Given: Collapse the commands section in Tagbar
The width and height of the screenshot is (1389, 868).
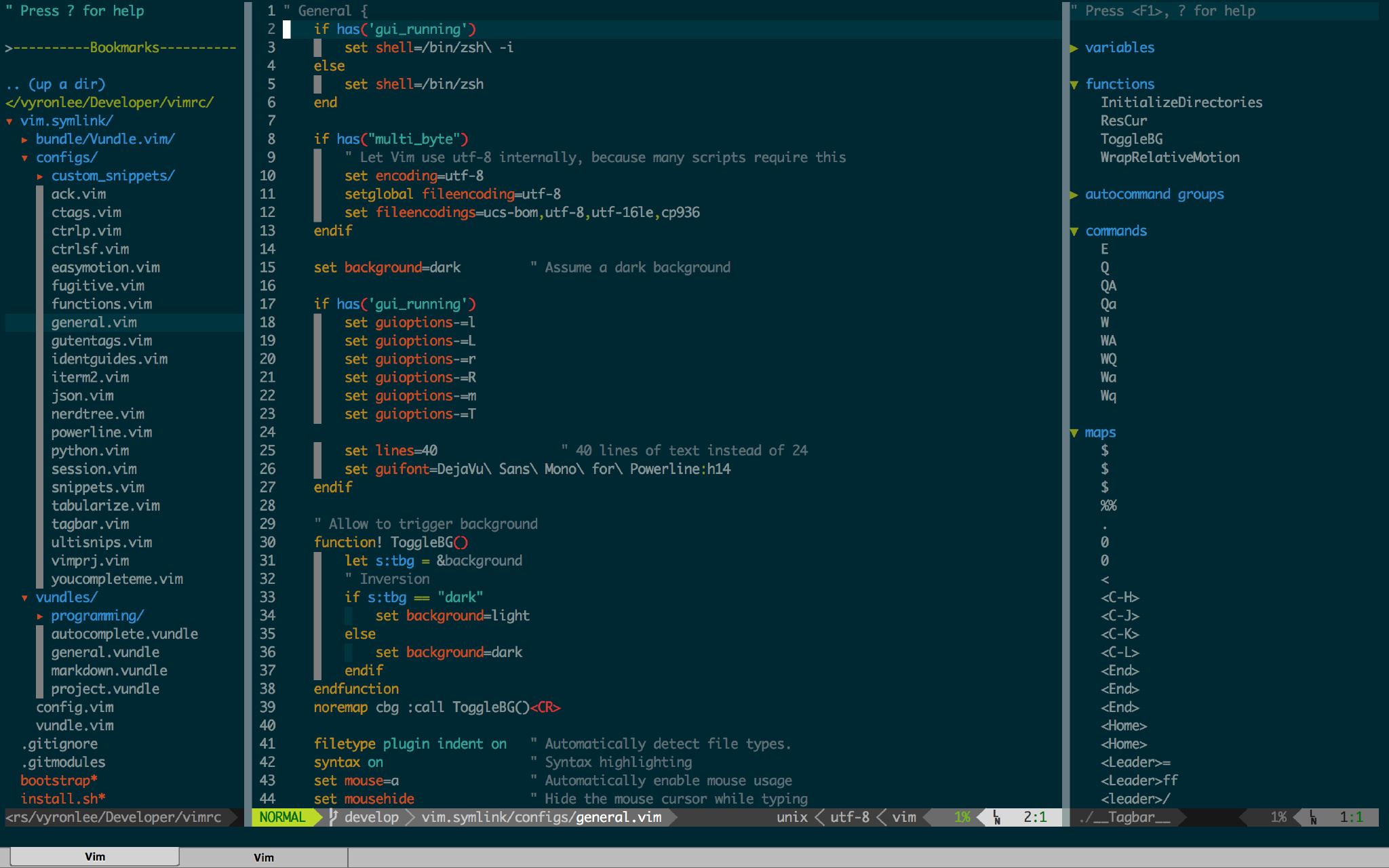Looking at the screenshot, I should [x=1074, y=231].
